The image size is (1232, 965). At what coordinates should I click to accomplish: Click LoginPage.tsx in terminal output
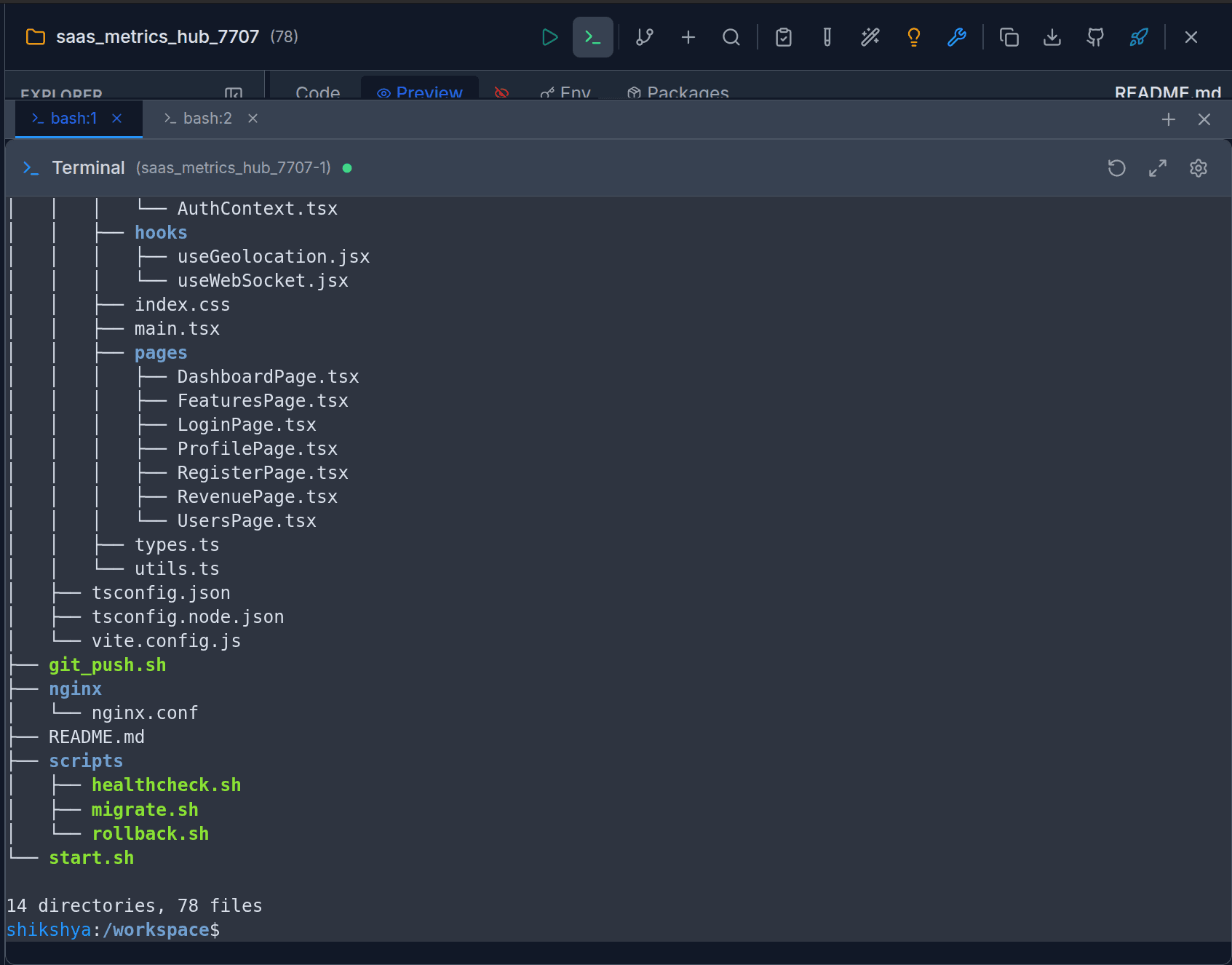[247, 425]
